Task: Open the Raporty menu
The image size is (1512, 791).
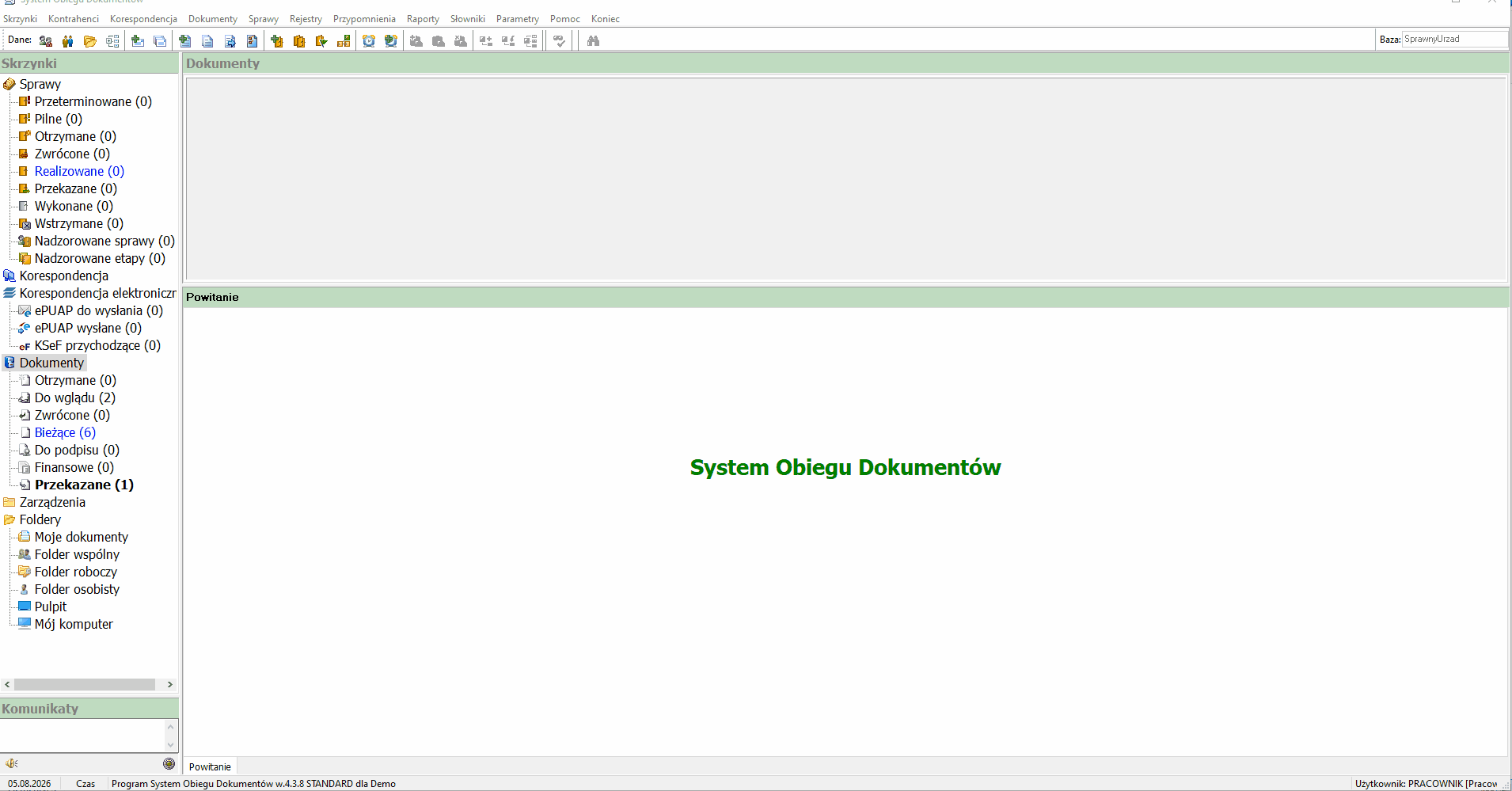Action: point(423,19)
